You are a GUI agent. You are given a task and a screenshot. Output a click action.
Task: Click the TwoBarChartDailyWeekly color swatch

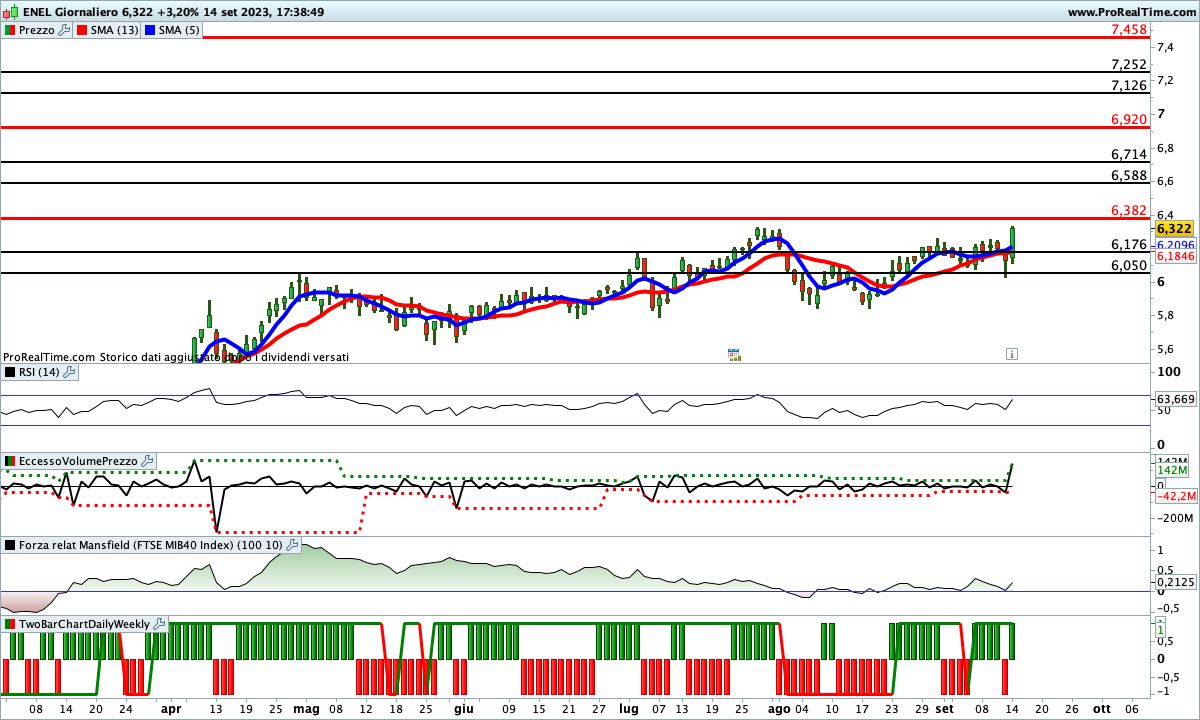[10, 624]
